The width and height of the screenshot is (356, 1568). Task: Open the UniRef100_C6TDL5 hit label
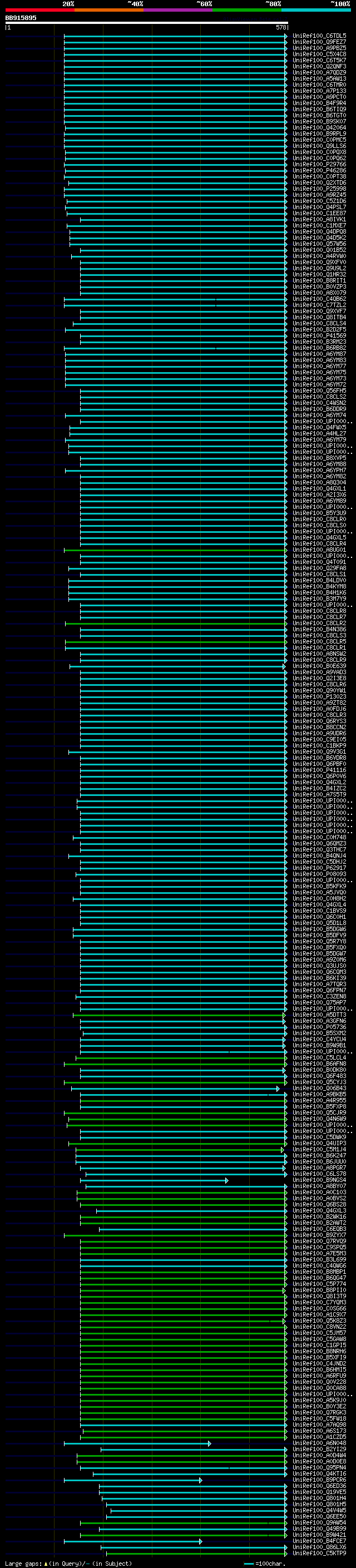[x=319, y=36]
